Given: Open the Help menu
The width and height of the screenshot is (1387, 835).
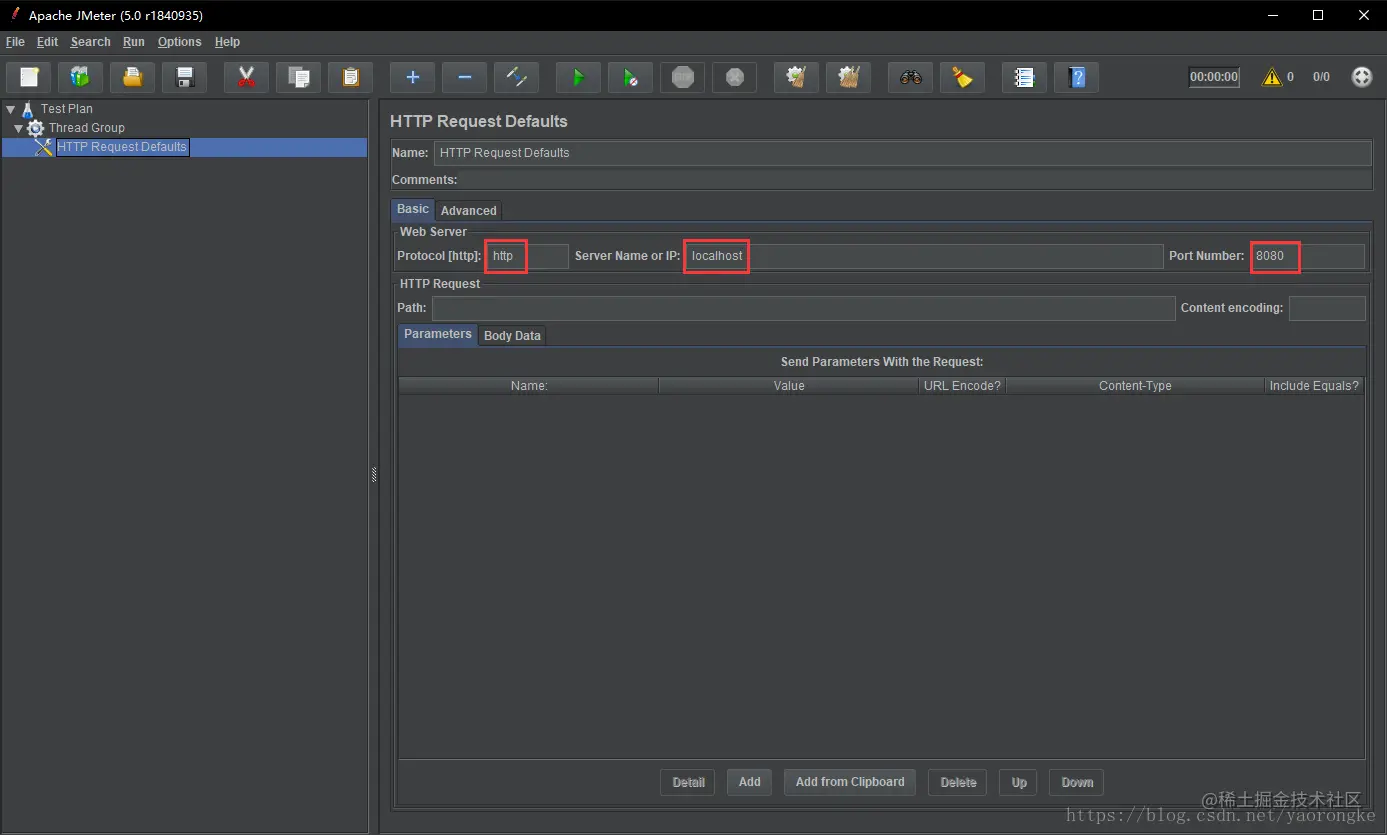Looking at the screenshot, I should [x=227, y=42].
